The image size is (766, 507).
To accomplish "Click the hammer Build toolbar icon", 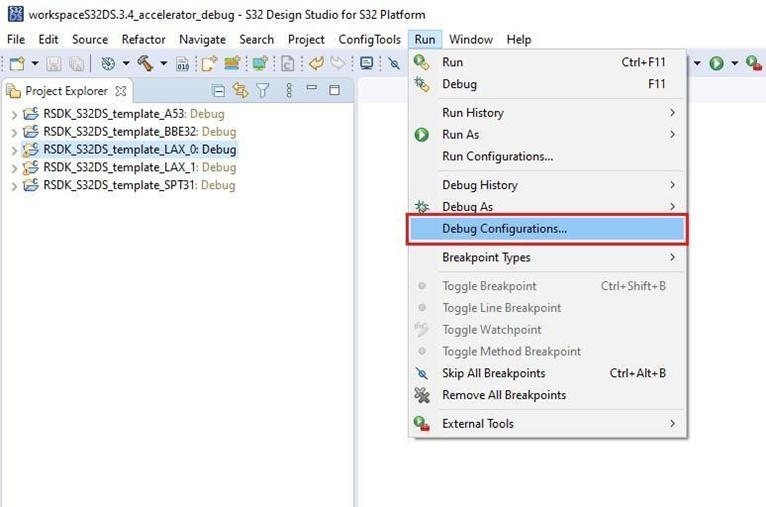I will 146,63.
